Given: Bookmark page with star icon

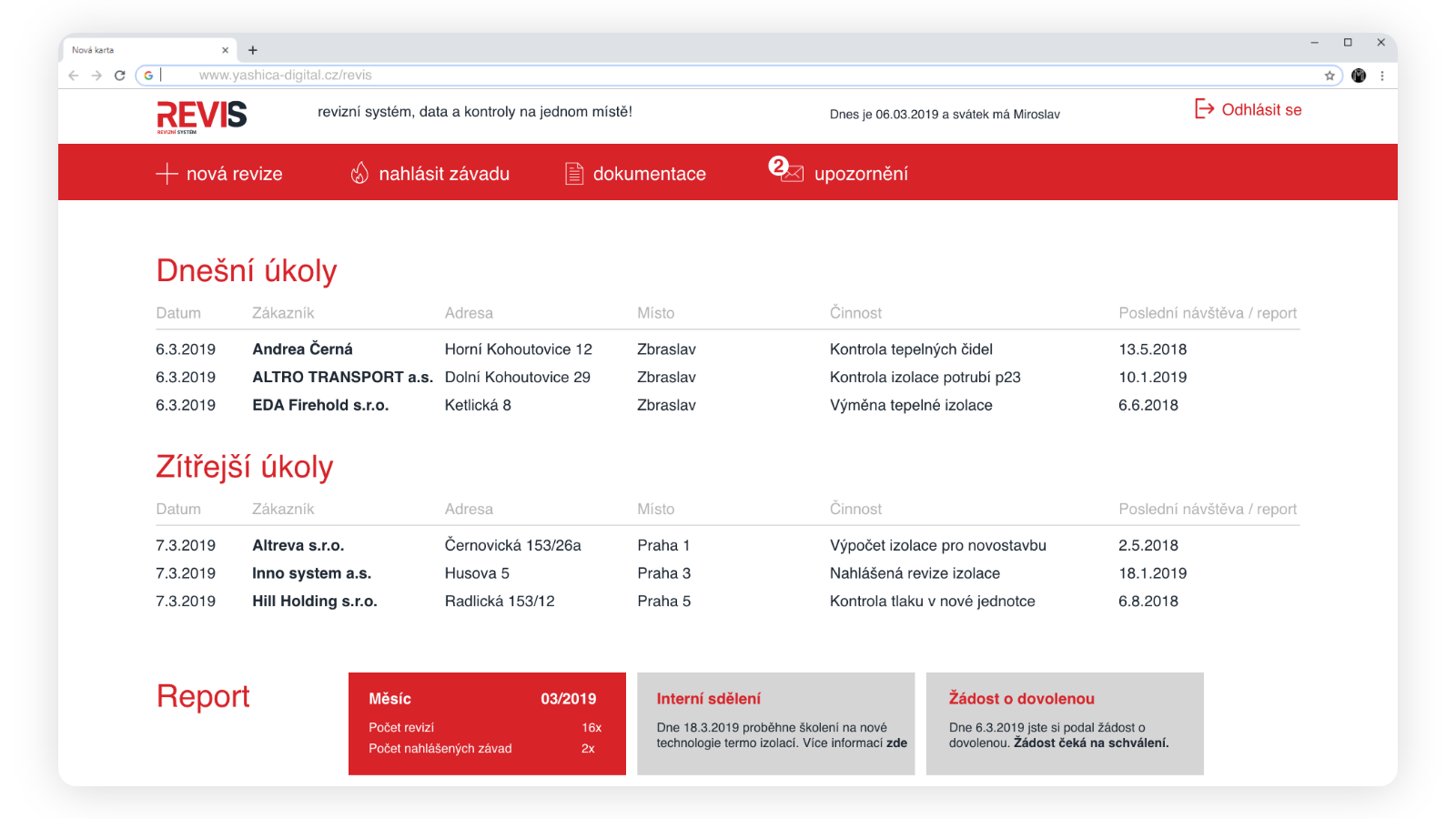Looking at the screenshot, I should click(x=1330, y=76).
